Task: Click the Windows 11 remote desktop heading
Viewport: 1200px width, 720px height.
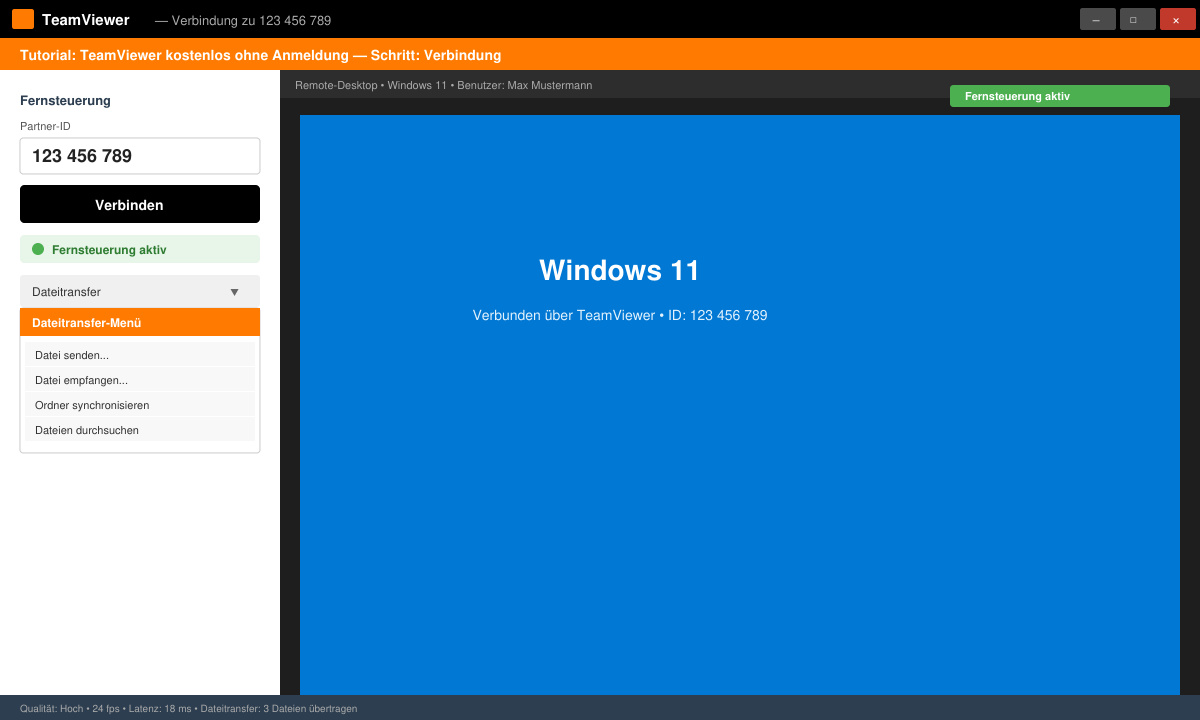Action: tap(620, 271)
